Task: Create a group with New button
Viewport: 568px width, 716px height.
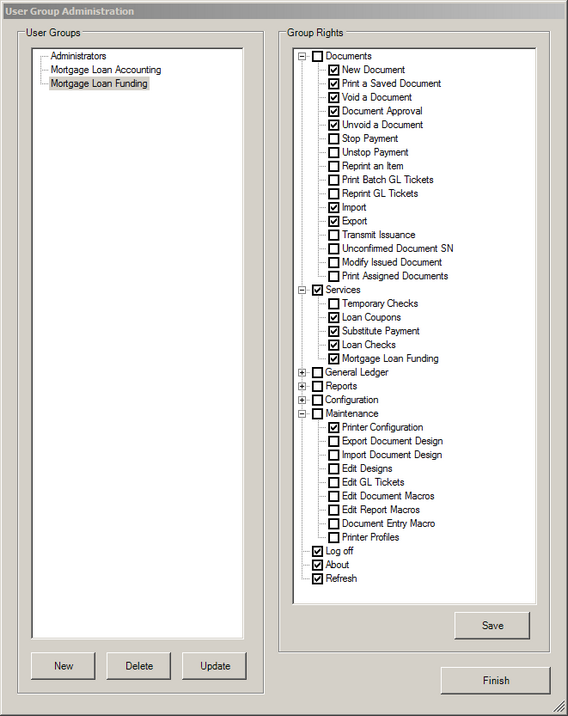Action: pyautogui.click(x=63, y=666)
